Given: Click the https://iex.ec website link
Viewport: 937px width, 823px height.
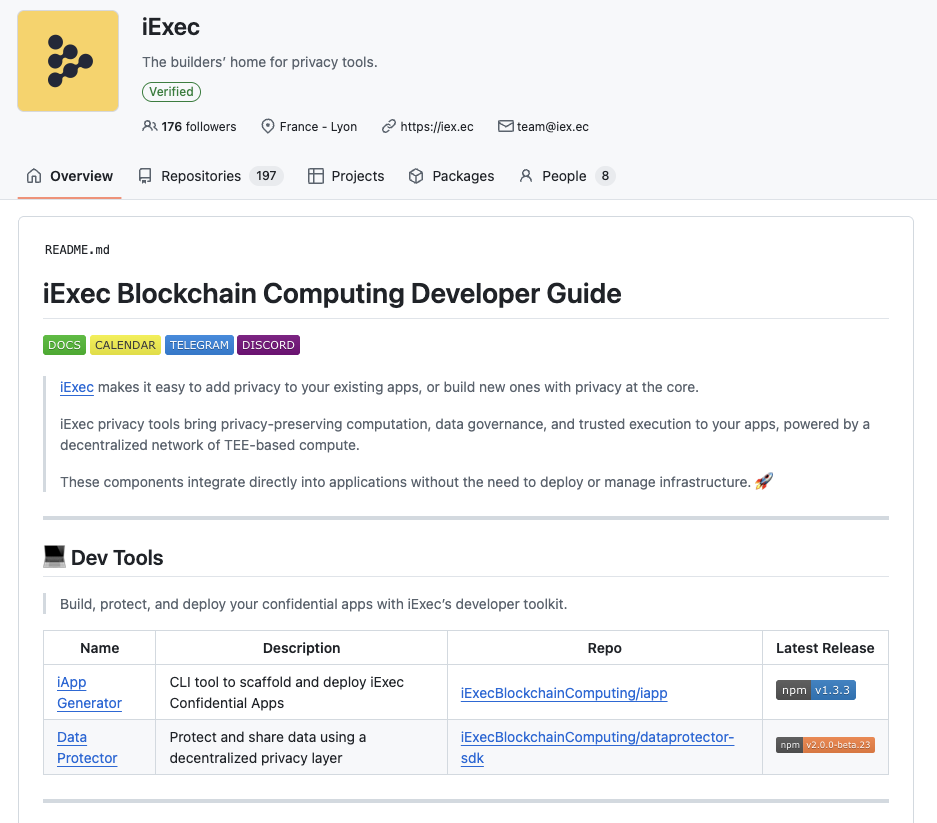Looking at the screenshot, I should tap(436, 127).
